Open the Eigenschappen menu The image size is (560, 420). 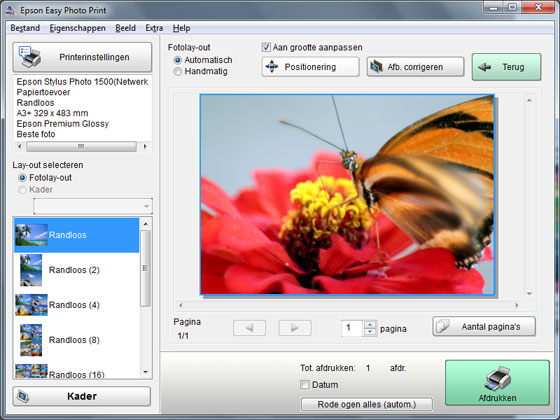(x=78, y=28)
